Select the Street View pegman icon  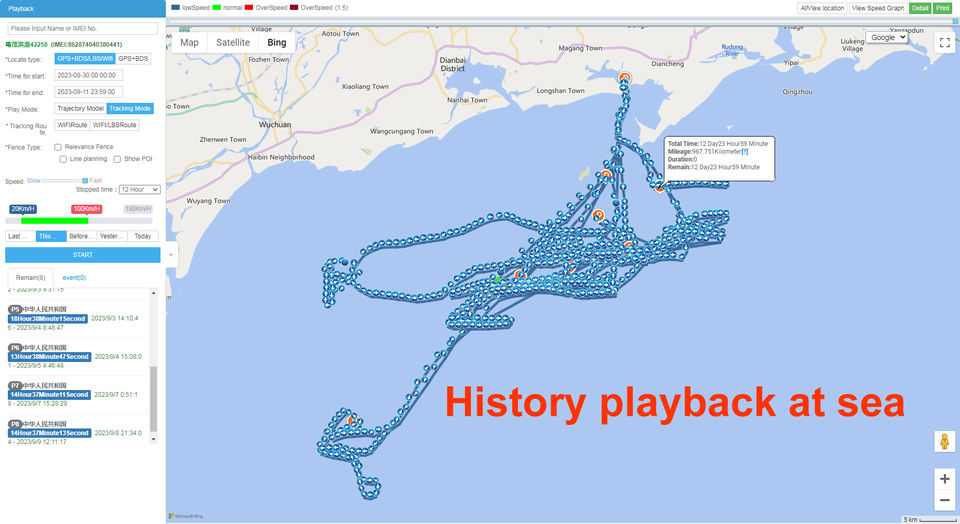tap(944, 441)
